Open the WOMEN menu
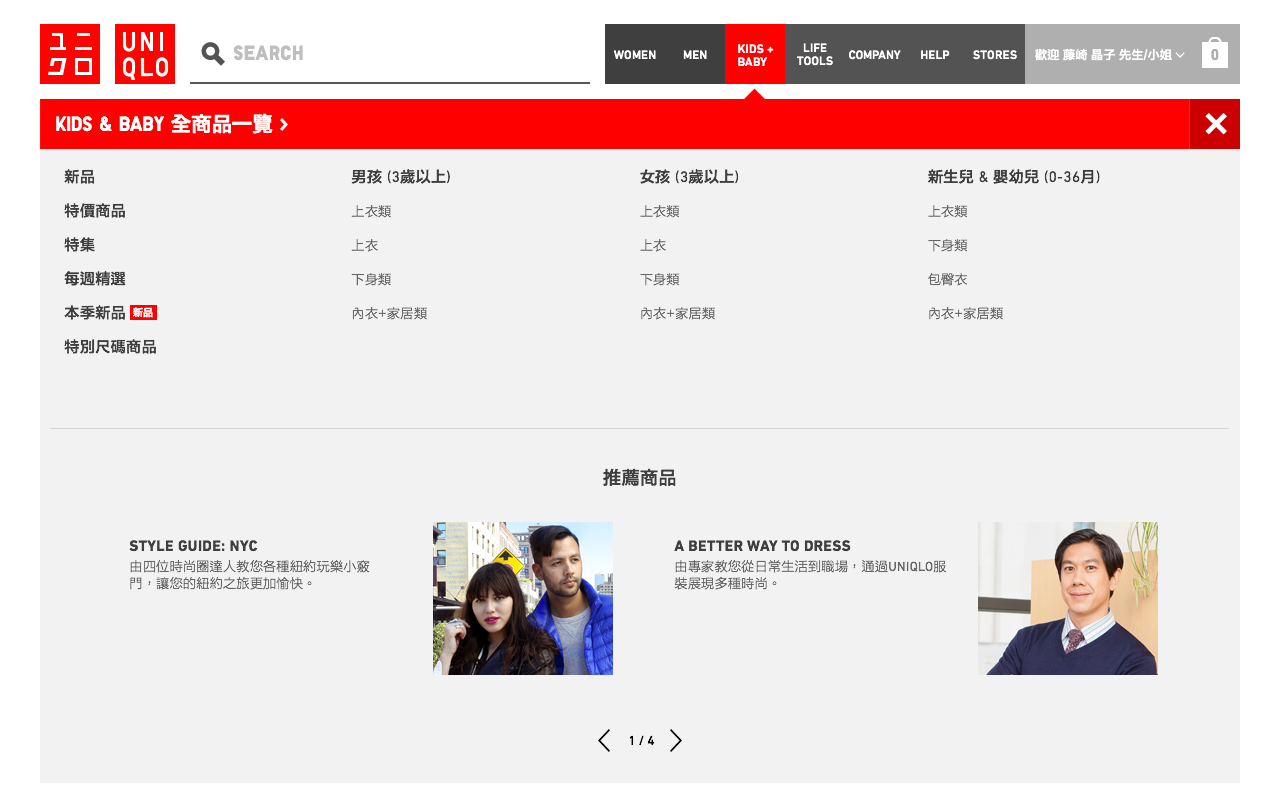 point(635,55)
